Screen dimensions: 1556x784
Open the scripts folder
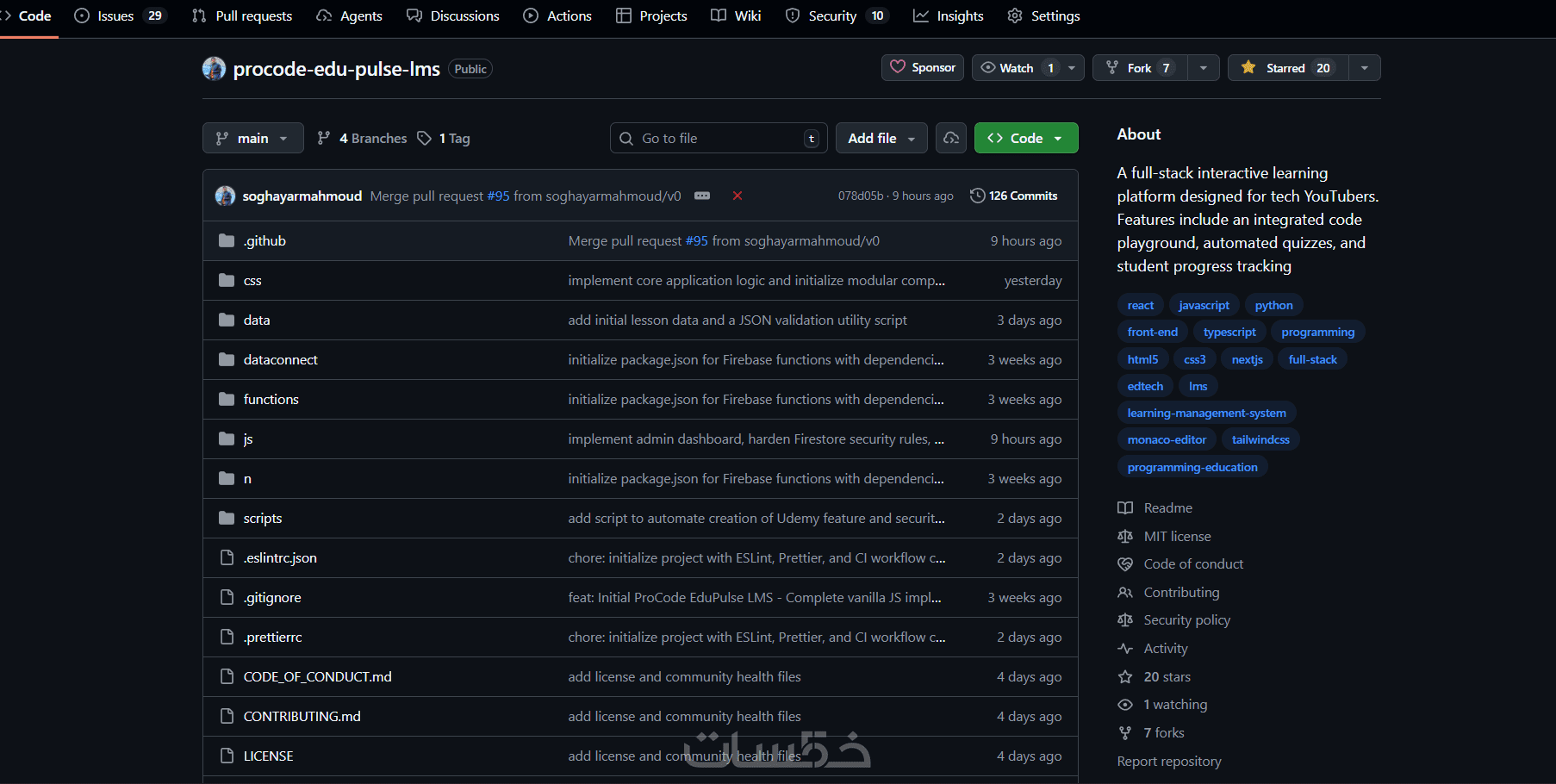click(x=263, y=518)
